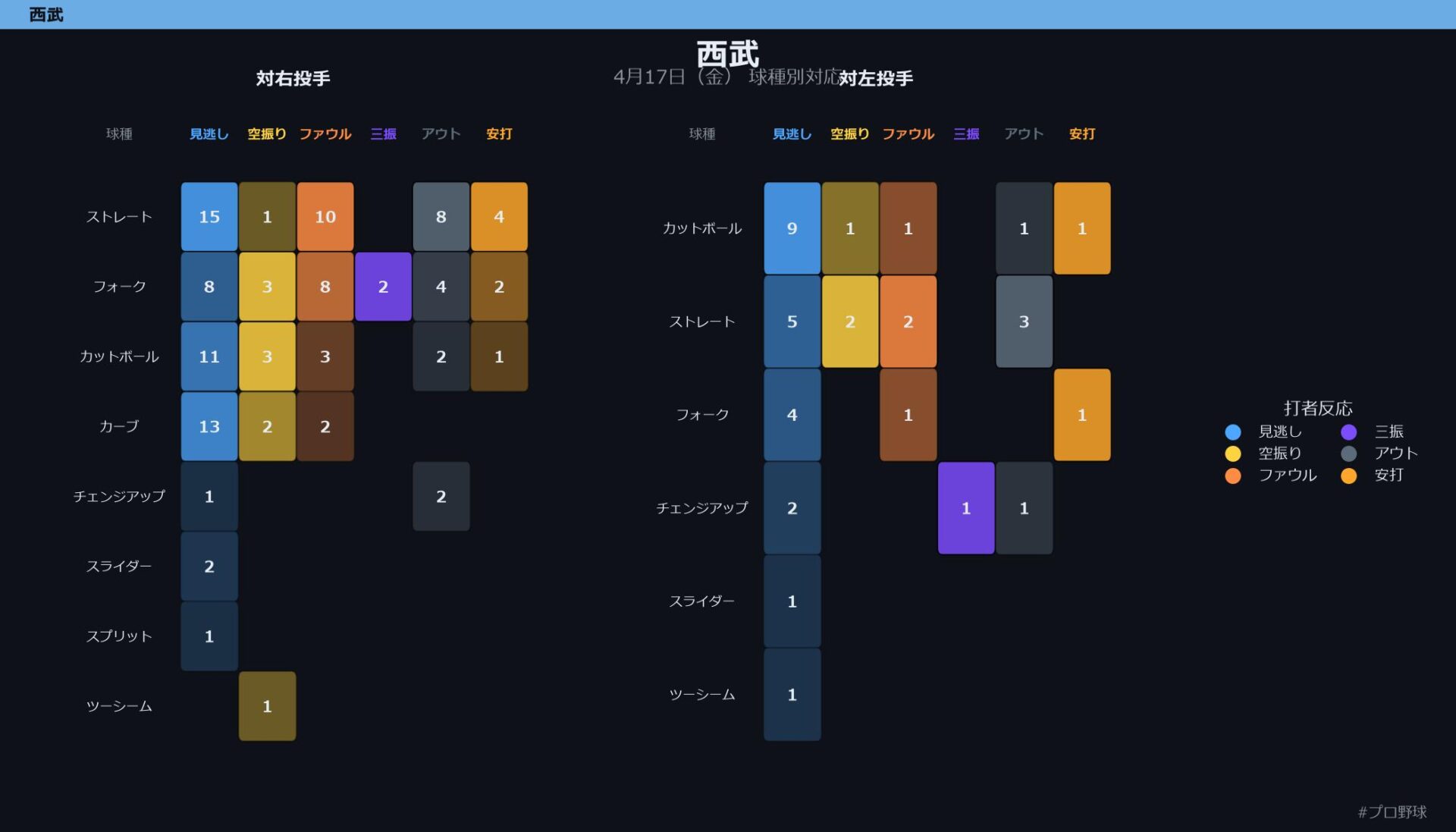
Task: Click the purple 三振 legend dot
Action: [x=1348, y=432]
